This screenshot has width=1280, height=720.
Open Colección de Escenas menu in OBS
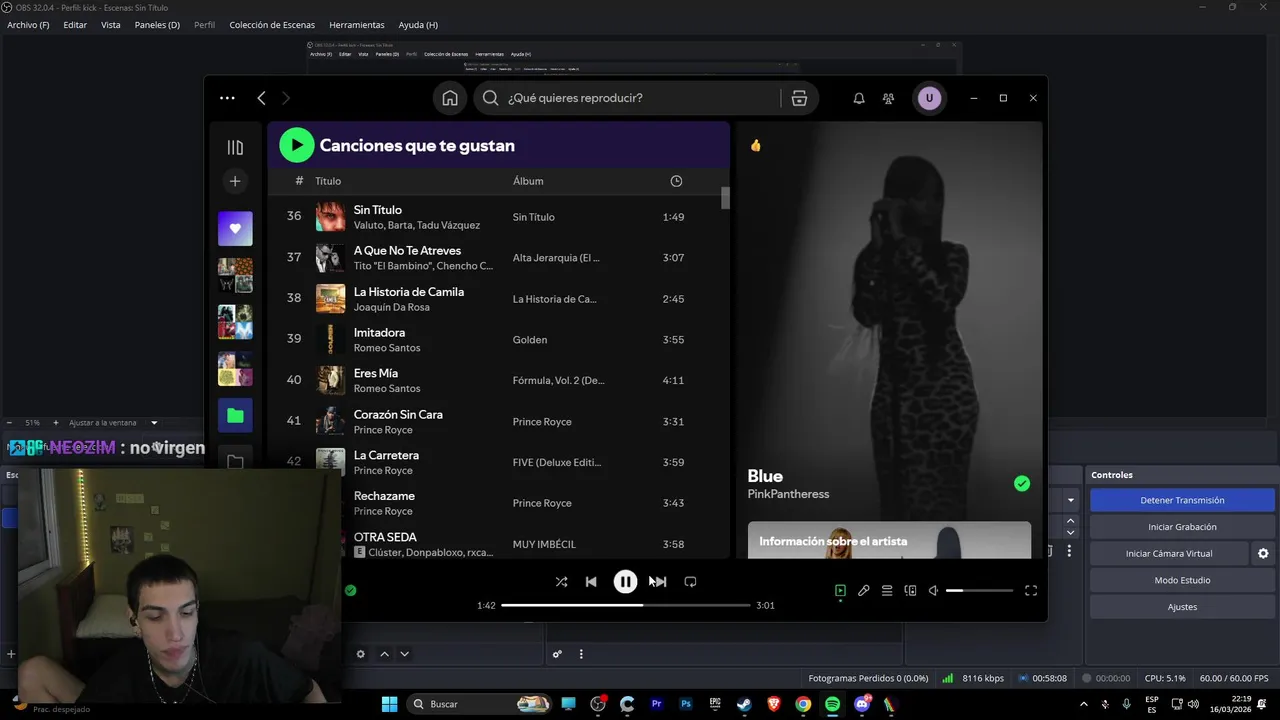click(272, 25)
